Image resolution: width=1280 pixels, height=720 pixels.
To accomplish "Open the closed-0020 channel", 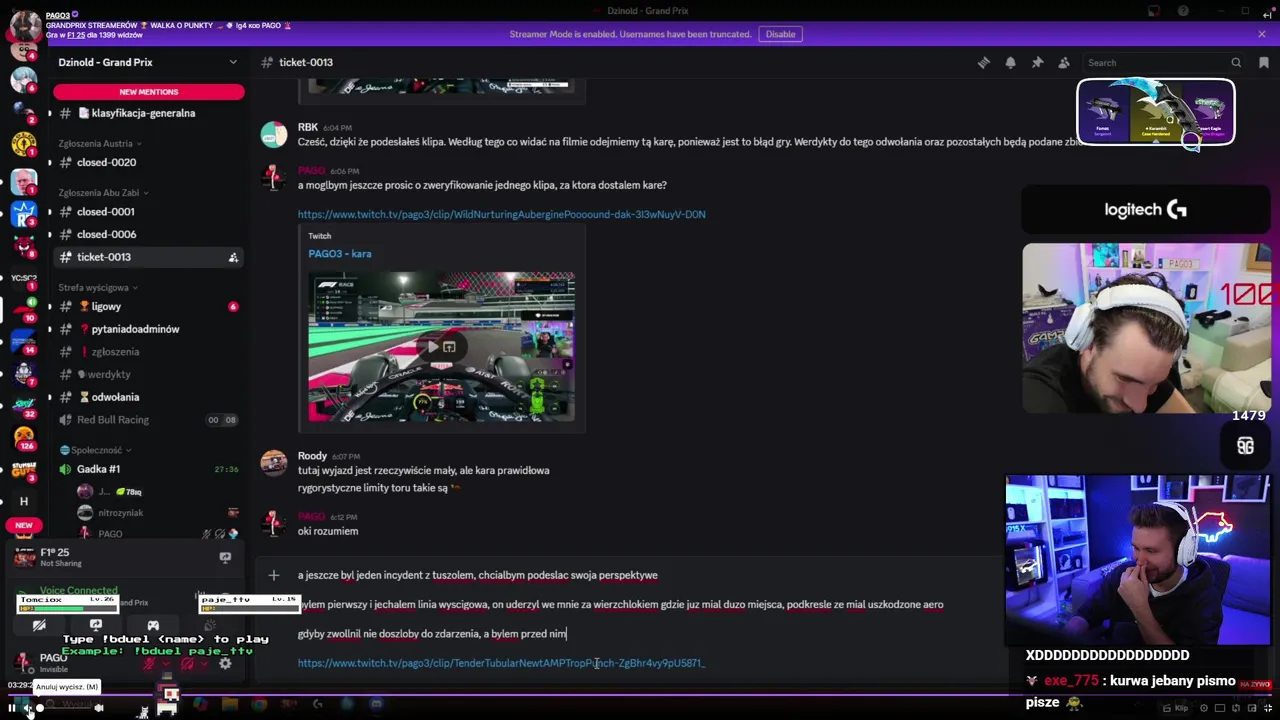I will (x=148, y=162).
